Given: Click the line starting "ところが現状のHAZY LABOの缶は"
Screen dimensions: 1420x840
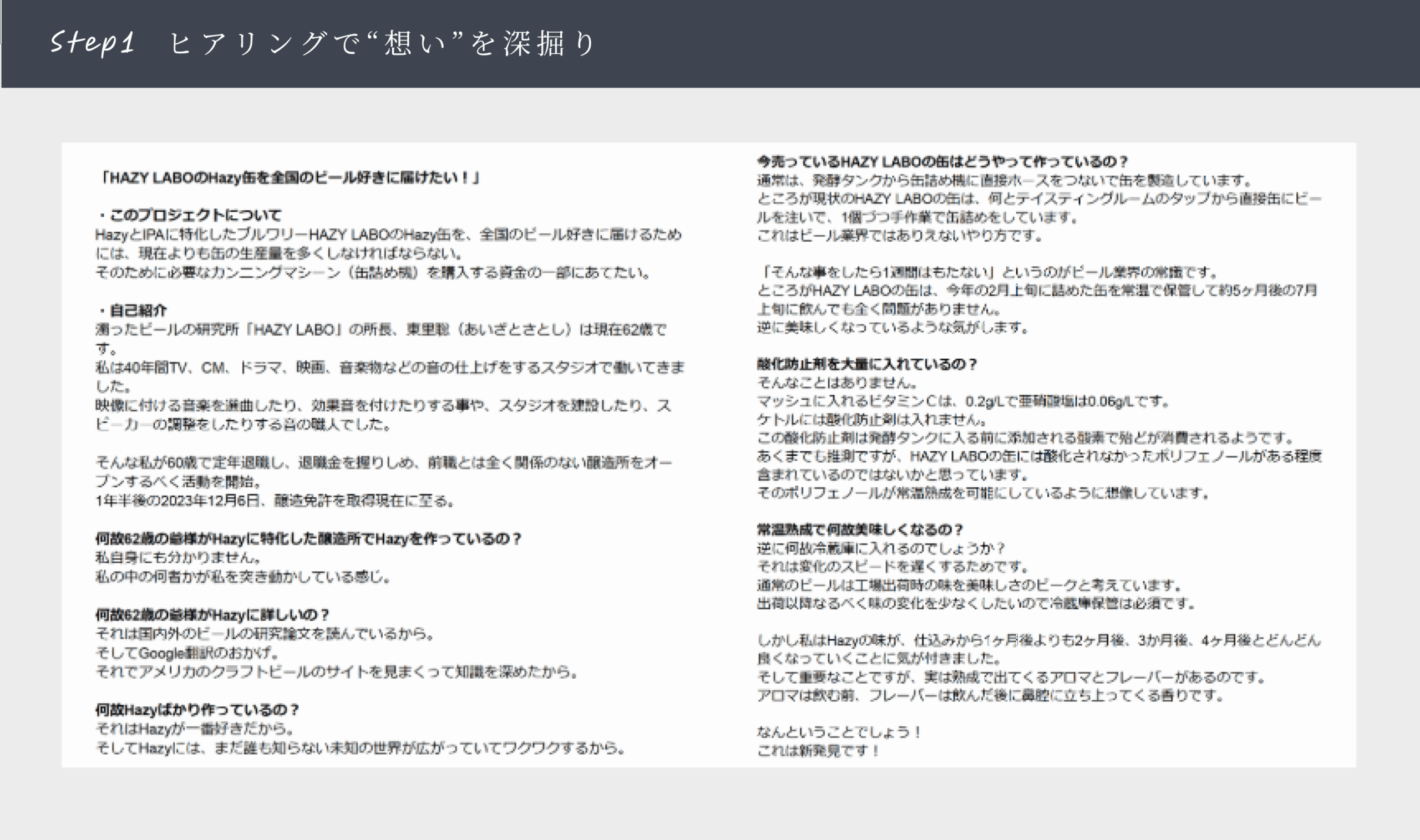Looking at the screenshot, I should 1039,198.
